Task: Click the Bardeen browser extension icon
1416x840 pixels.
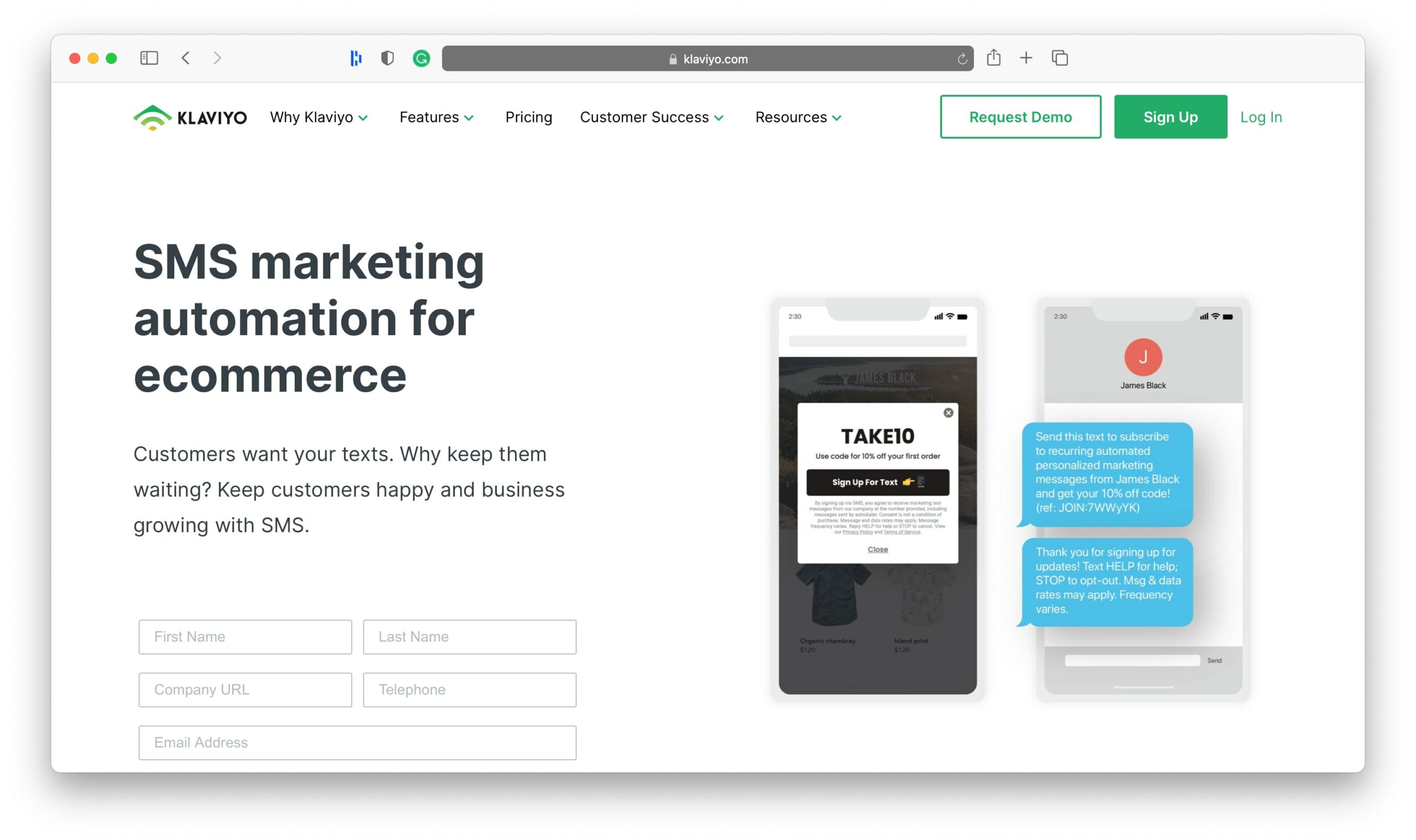Action: [x=356, y=58]
